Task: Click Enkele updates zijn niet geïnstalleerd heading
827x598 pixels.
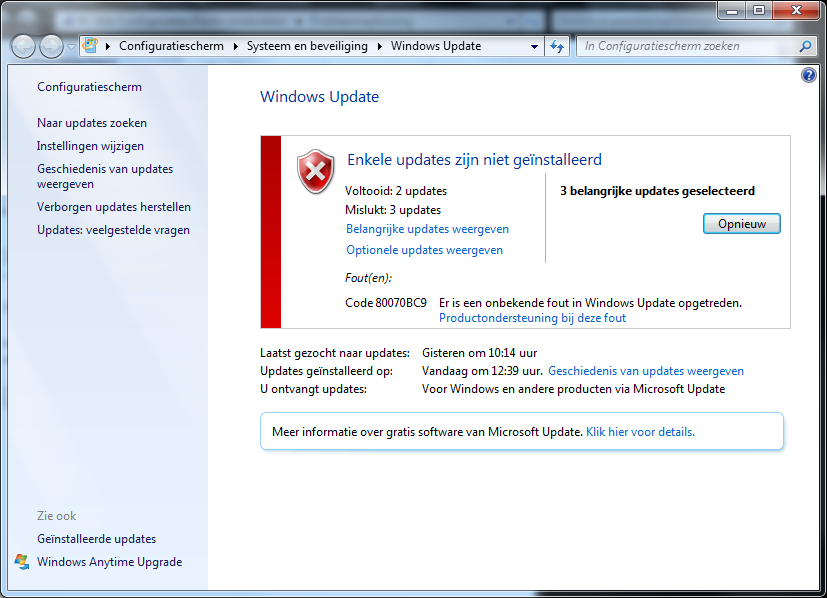Action: (x=474, y=159)
